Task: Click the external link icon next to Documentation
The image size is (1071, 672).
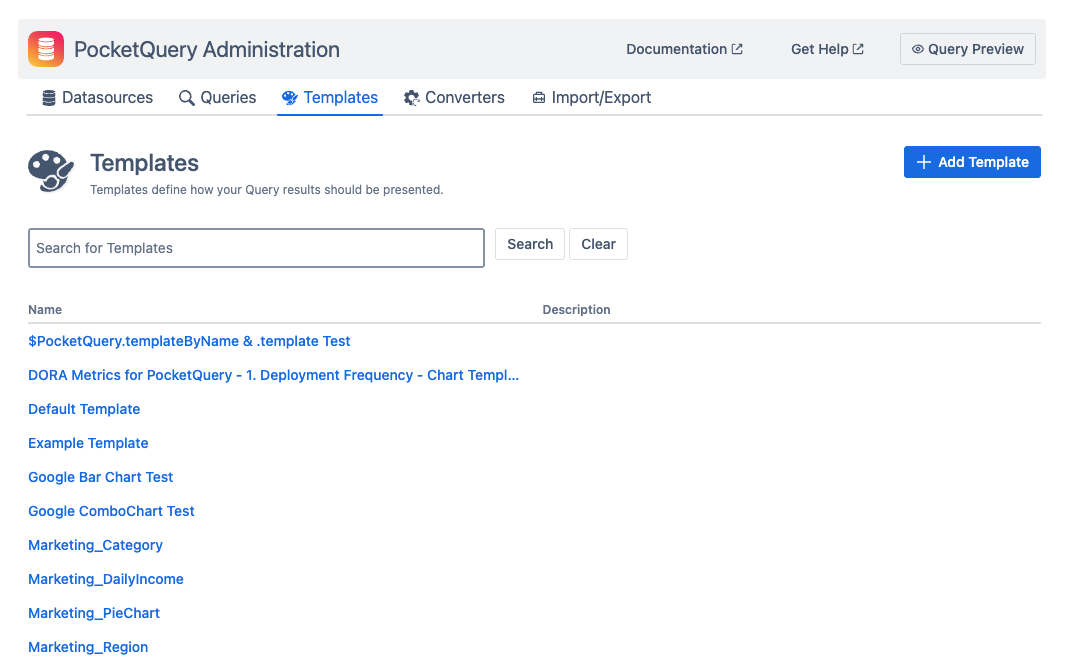Action: 737,48
